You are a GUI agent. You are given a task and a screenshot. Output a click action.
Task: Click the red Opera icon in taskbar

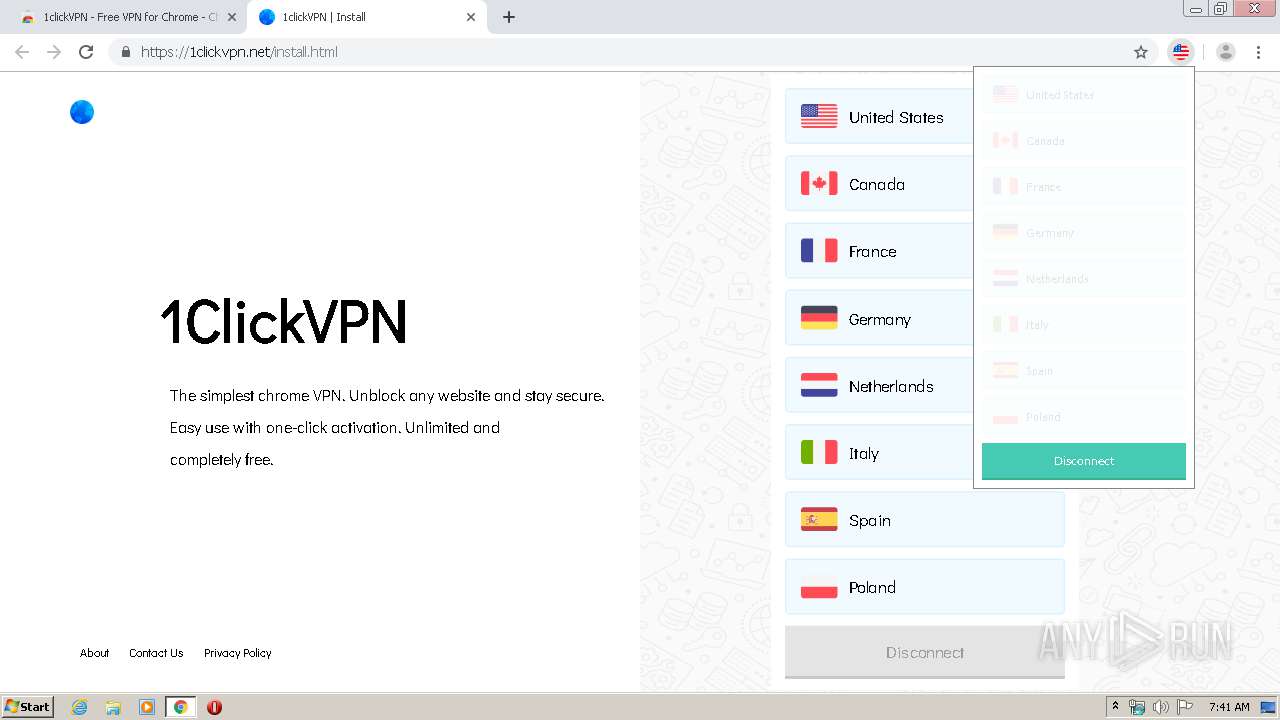point(214,707)
